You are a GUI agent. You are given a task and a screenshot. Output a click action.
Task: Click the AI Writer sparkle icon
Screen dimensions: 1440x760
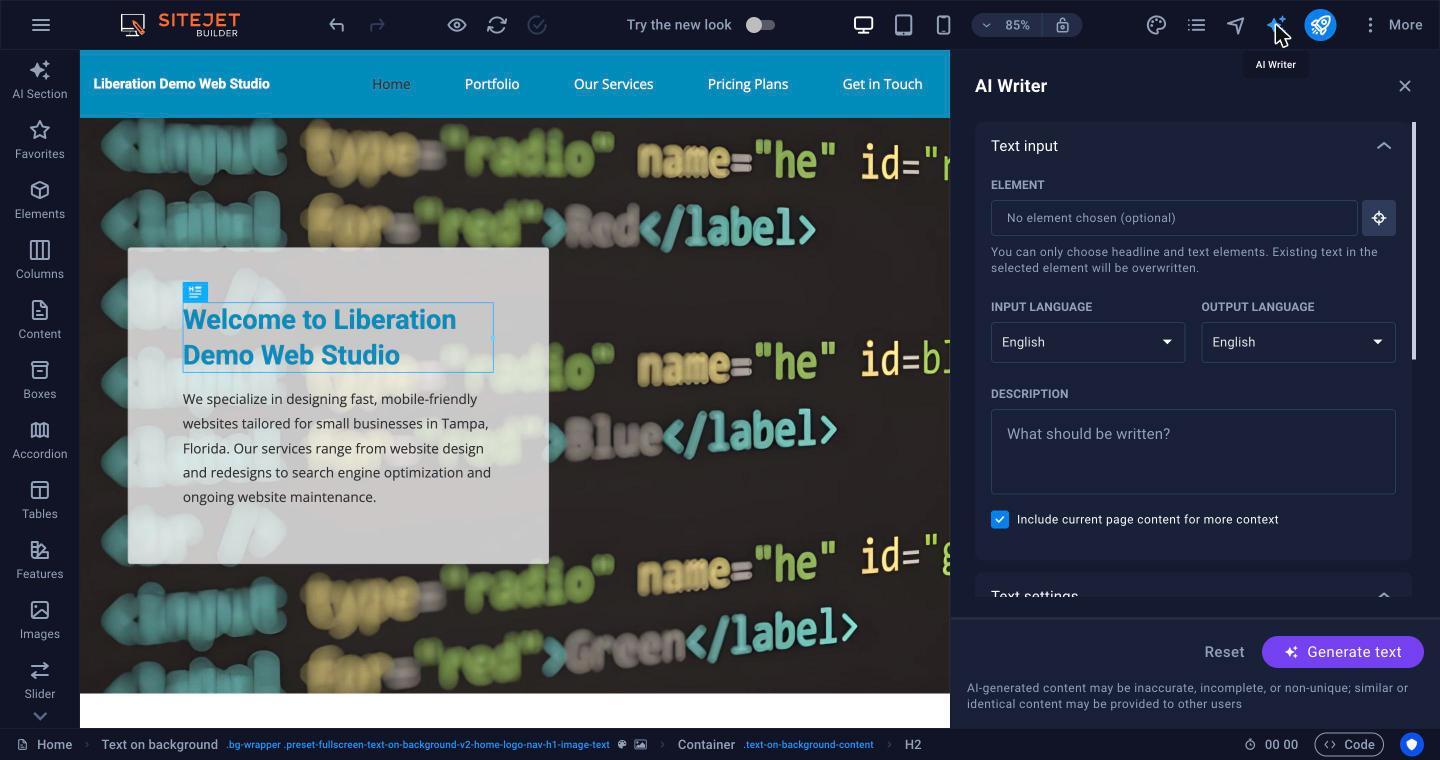point(1276,25)
